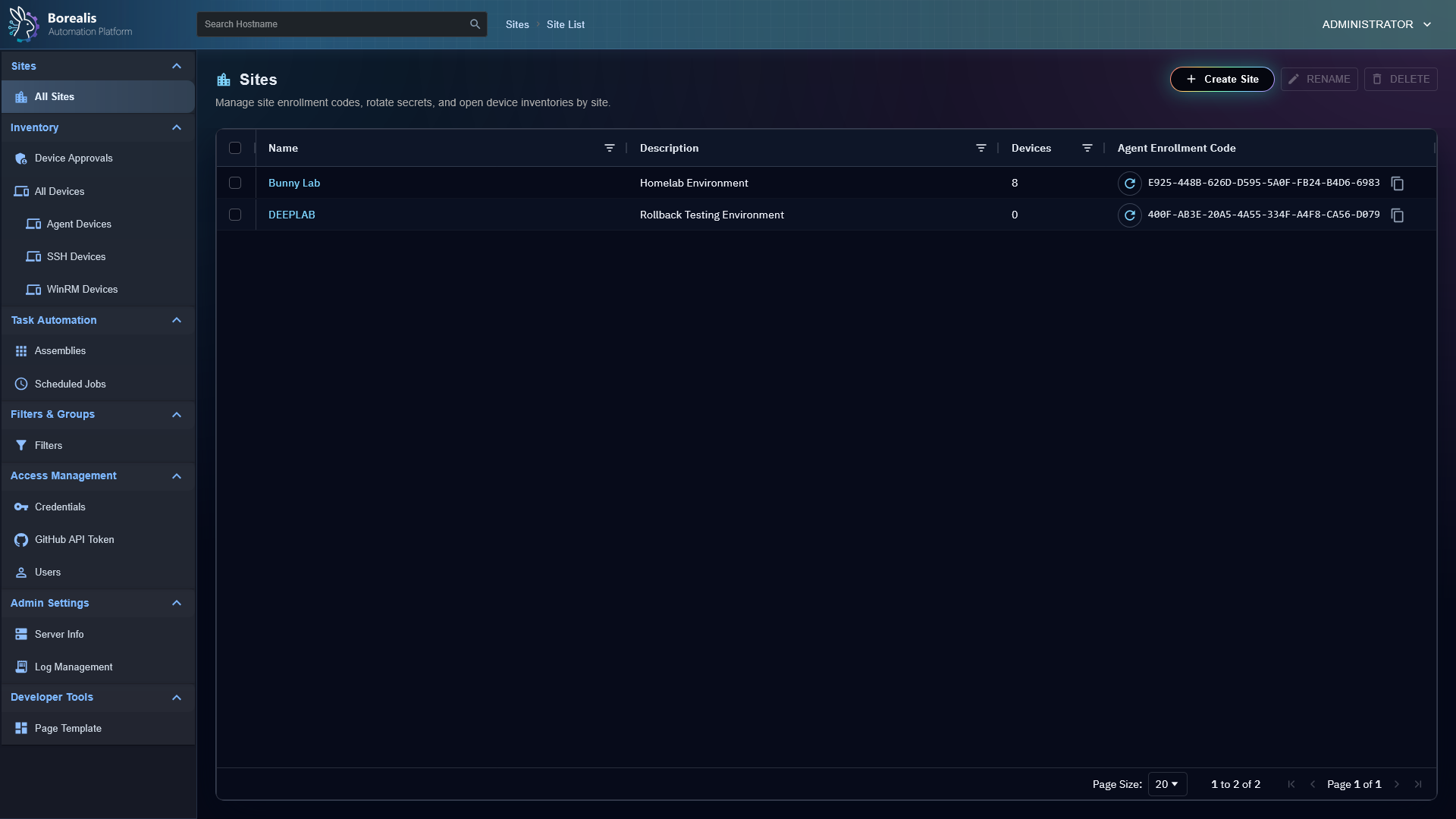This screenshot has height=819, width=1456.
Task: Check the select-all sites checkbox
Action: click(x=235, y=148)
